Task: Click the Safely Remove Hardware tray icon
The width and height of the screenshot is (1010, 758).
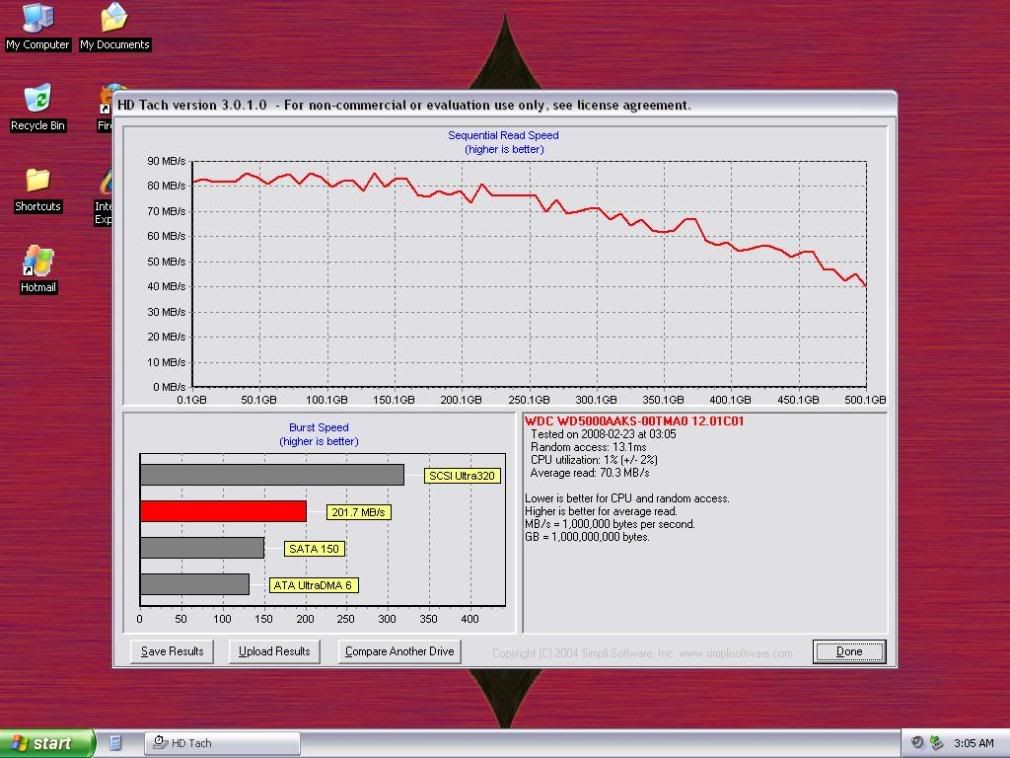Action: pyautogui.click(x=937, y=743)
